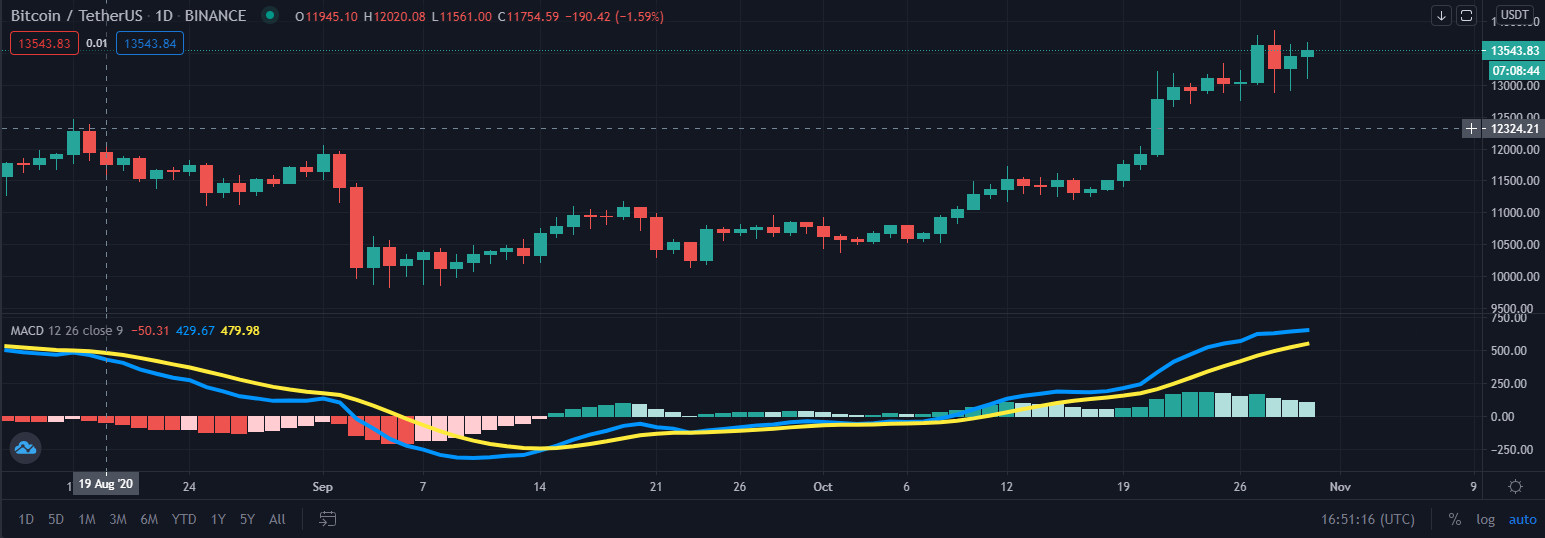
Task: Toggle auto scale mode
Action: [1522, 519]
